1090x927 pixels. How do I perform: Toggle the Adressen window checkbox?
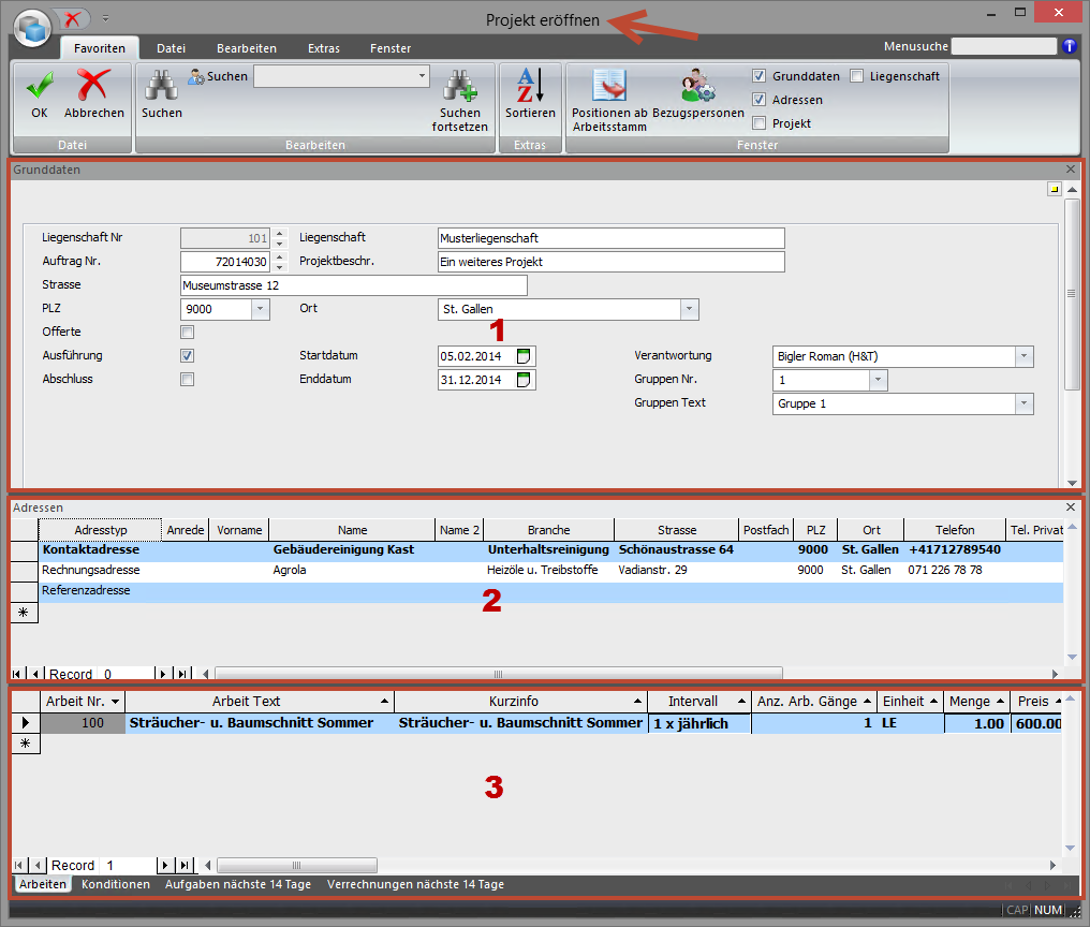pyautogui.click(x=759, y=99)
